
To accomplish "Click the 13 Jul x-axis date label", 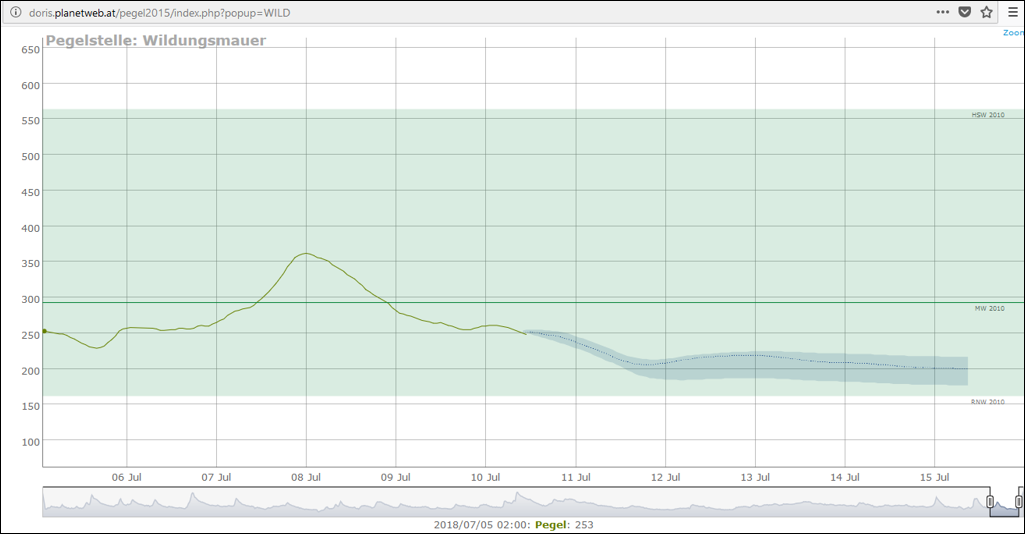I will tap(754, 478).
